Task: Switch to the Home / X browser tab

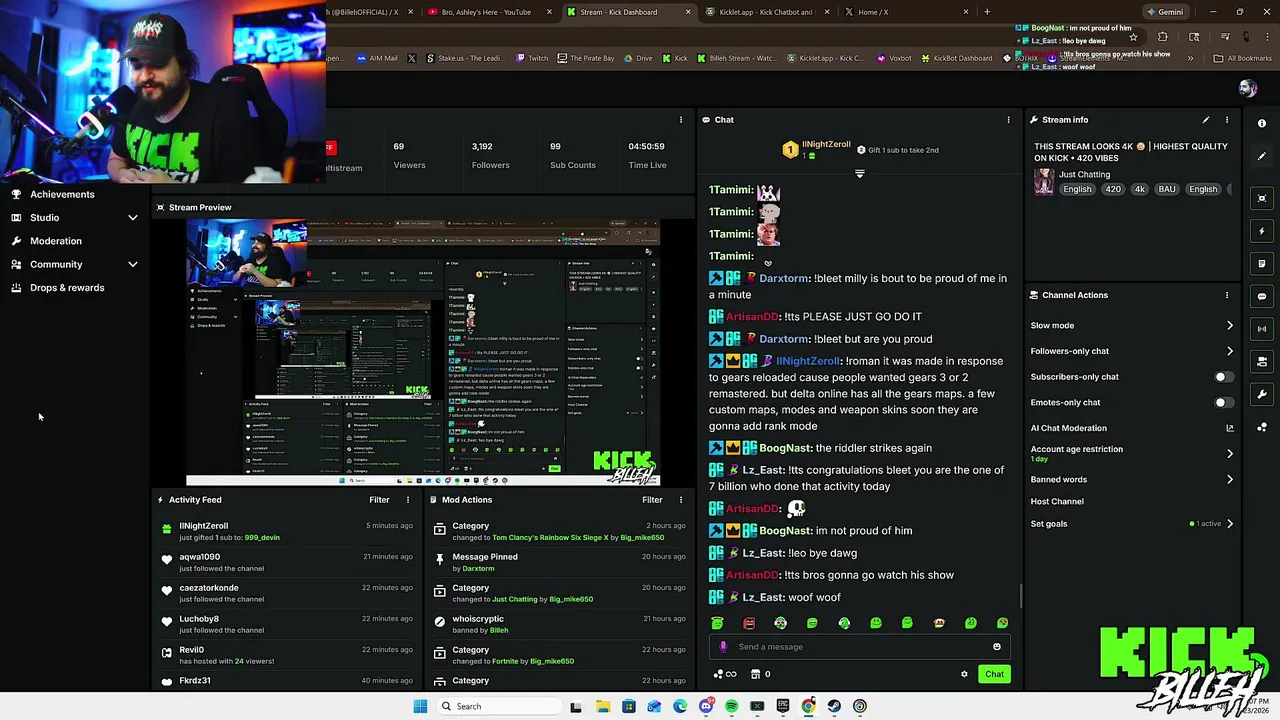Action: pos(905,12)
